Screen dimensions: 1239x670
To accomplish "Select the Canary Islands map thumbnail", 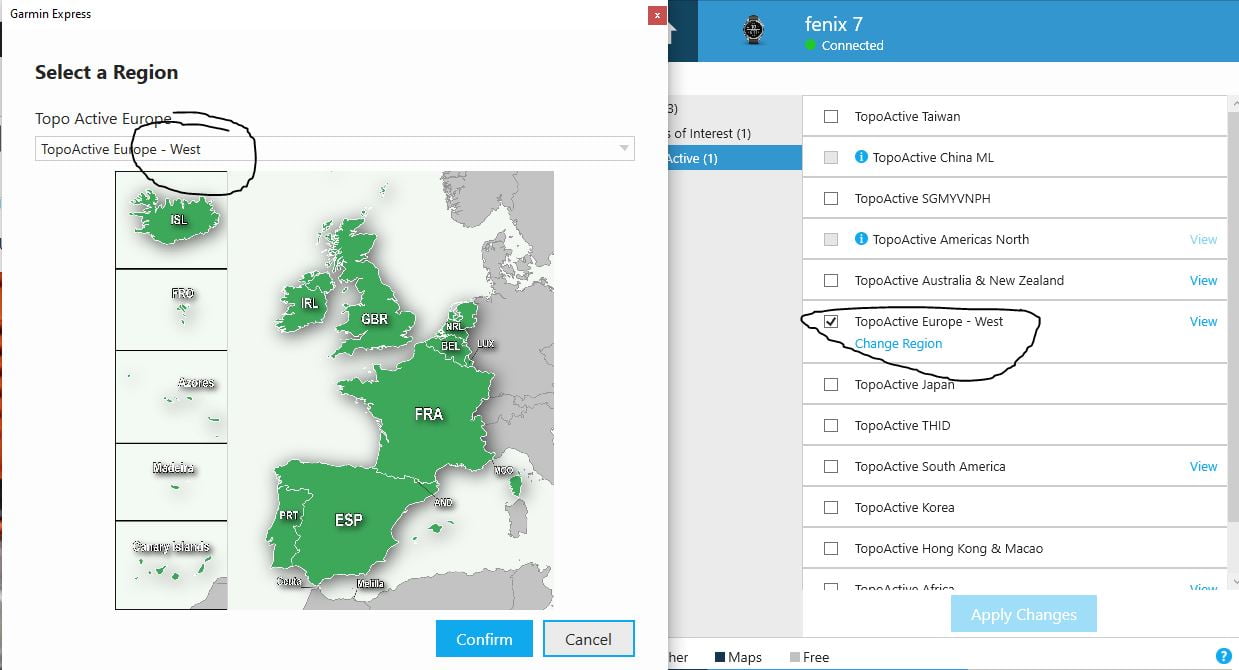I will click(x=171, y=564).
